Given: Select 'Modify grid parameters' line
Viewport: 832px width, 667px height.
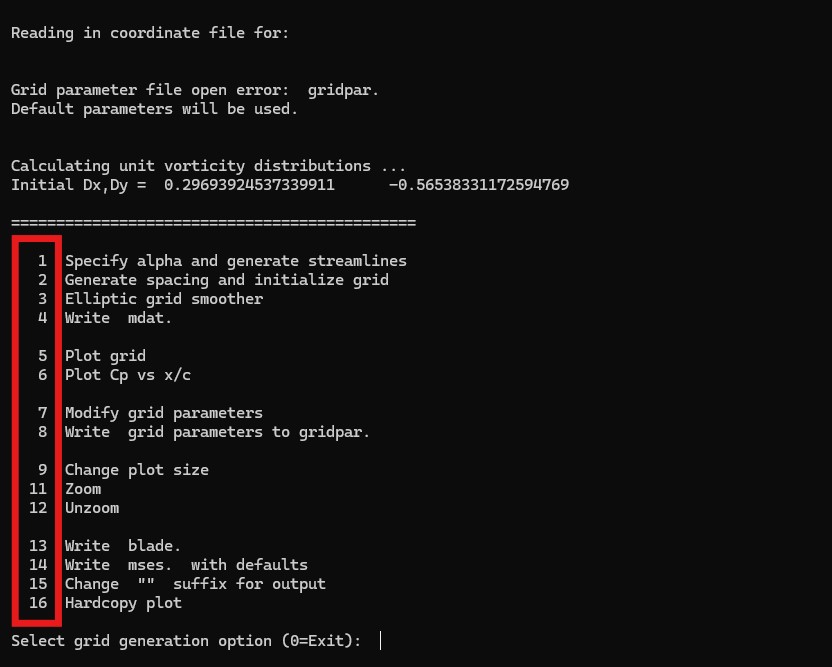Looking at the screenshot, I should (164, 413).
